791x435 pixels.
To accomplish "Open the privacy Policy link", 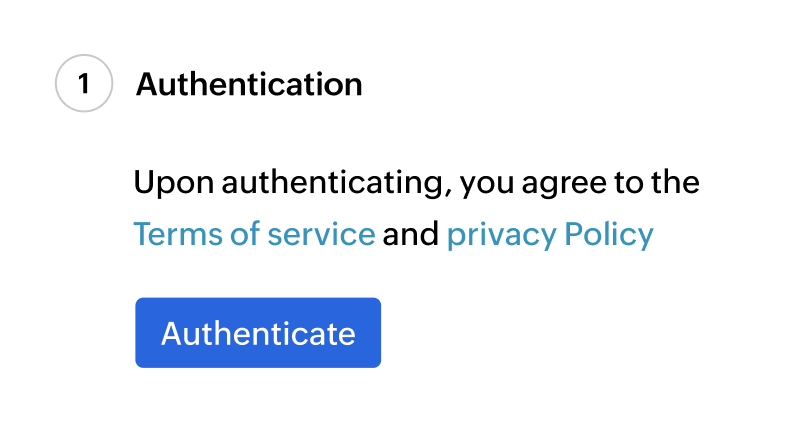I will coord(550,235).
